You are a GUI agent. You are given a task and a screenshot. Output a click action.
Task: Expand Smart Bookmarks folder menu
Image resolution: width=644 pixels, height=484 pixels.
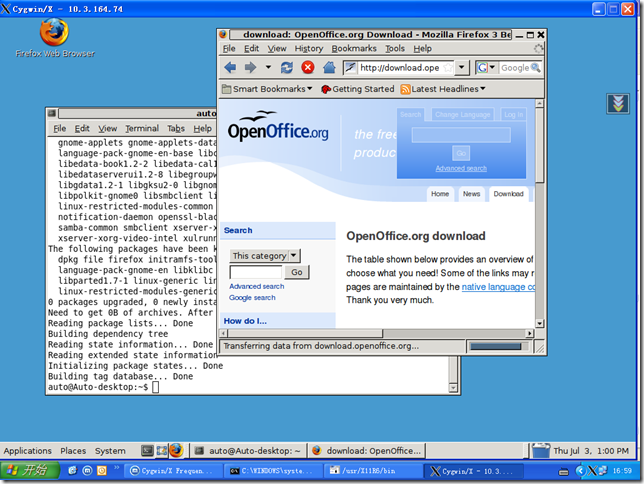tap(268, 89)
